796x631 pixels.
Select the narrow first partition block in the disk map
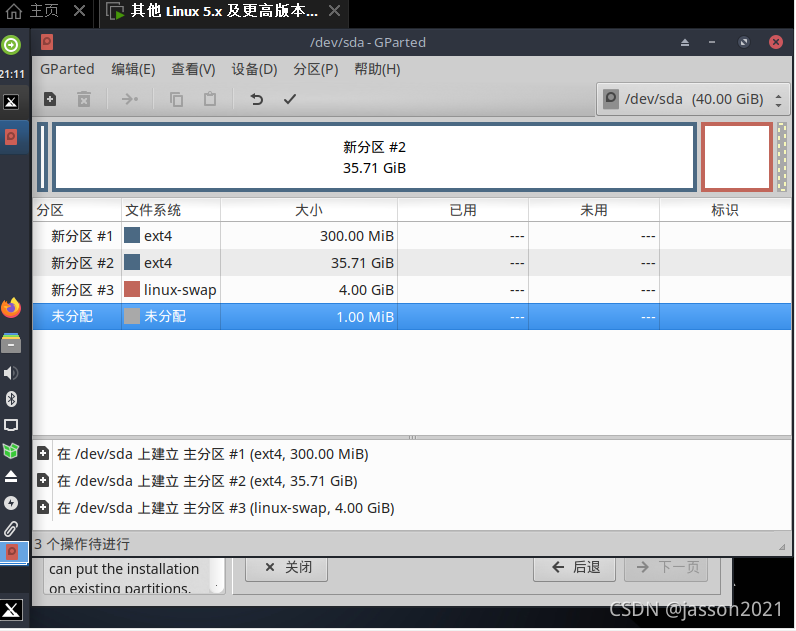coord(43,157)
